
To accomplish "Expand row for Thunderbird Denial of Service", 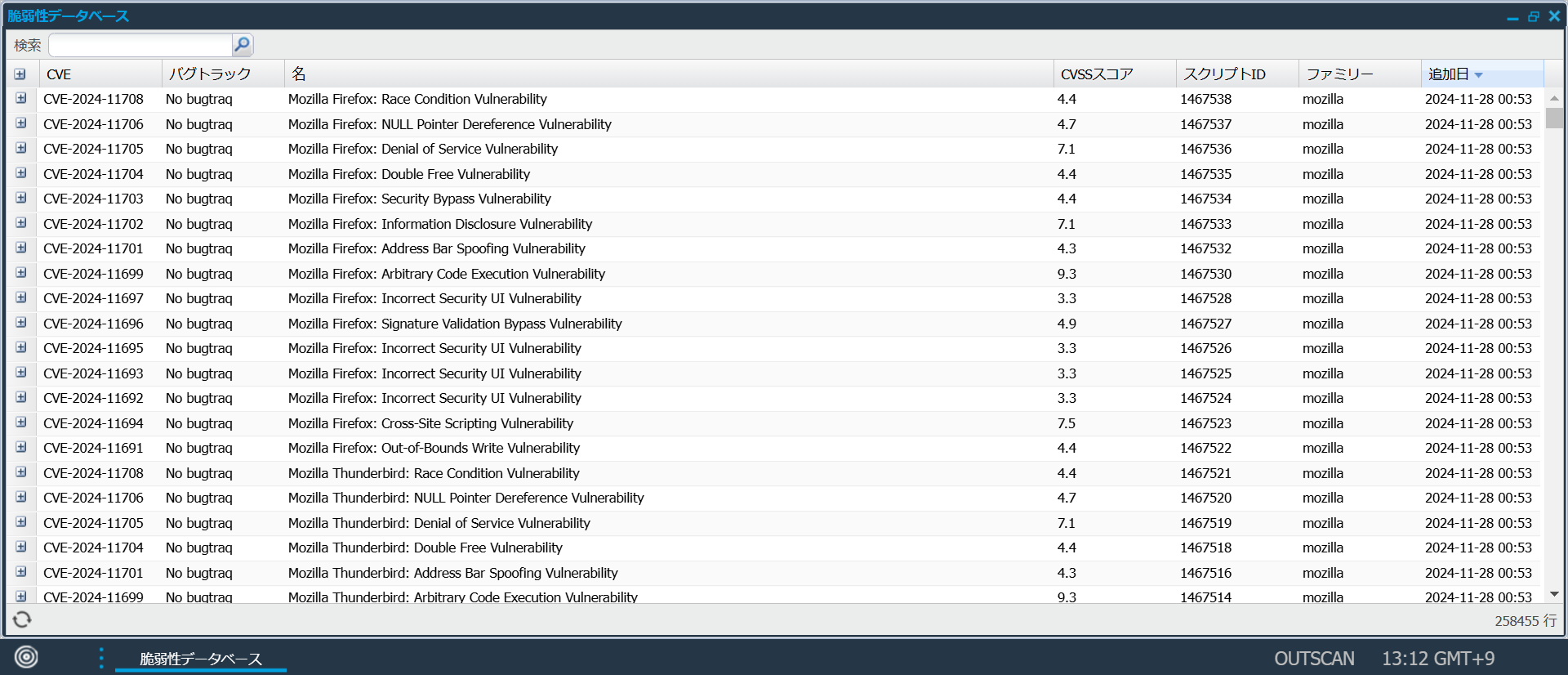I will tap(21, 522).
